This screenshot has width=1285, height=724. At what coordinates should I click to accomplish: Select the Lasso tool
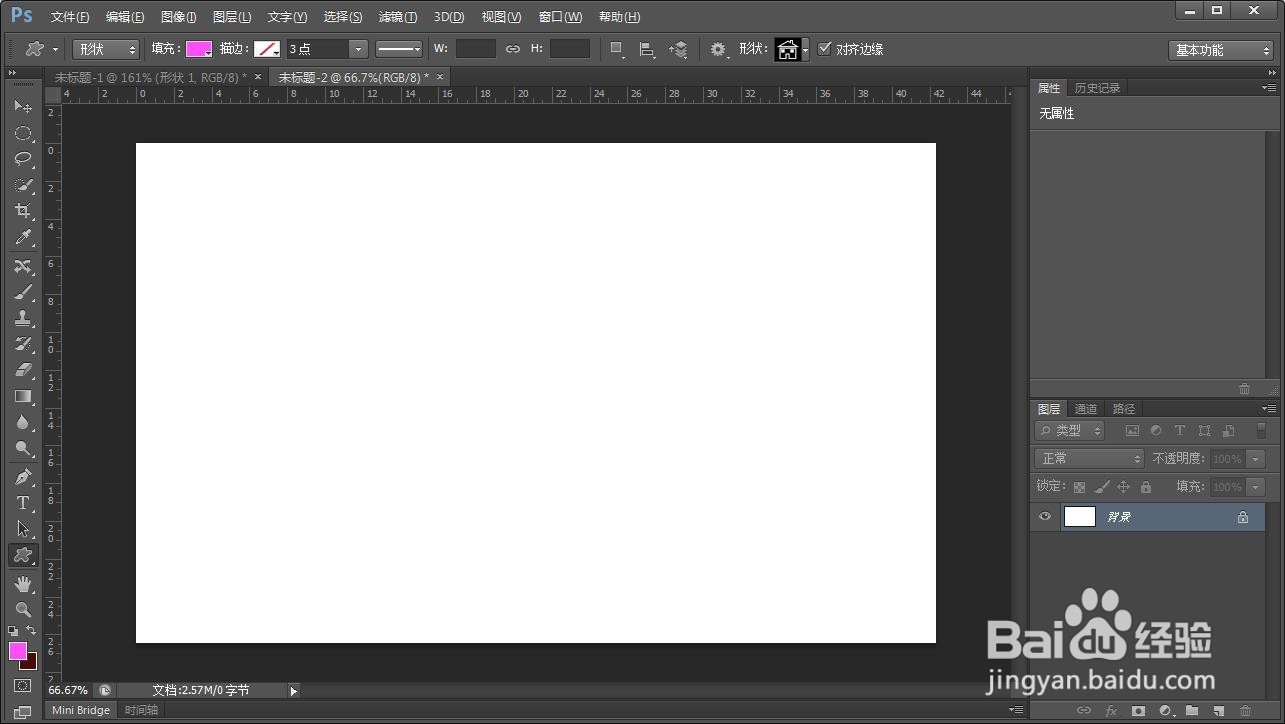point(23,159)
